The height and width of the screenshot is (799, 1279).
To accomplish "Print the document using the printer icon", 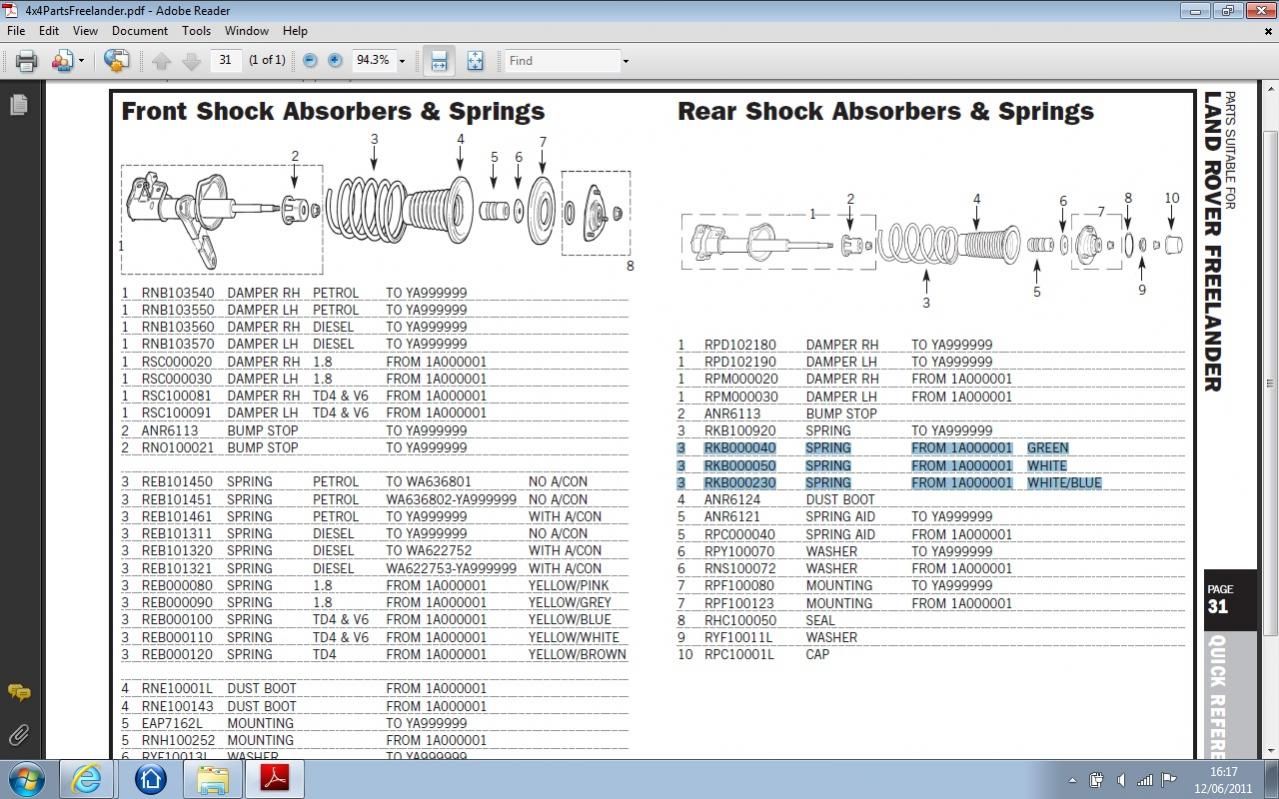I will point(26,61).
